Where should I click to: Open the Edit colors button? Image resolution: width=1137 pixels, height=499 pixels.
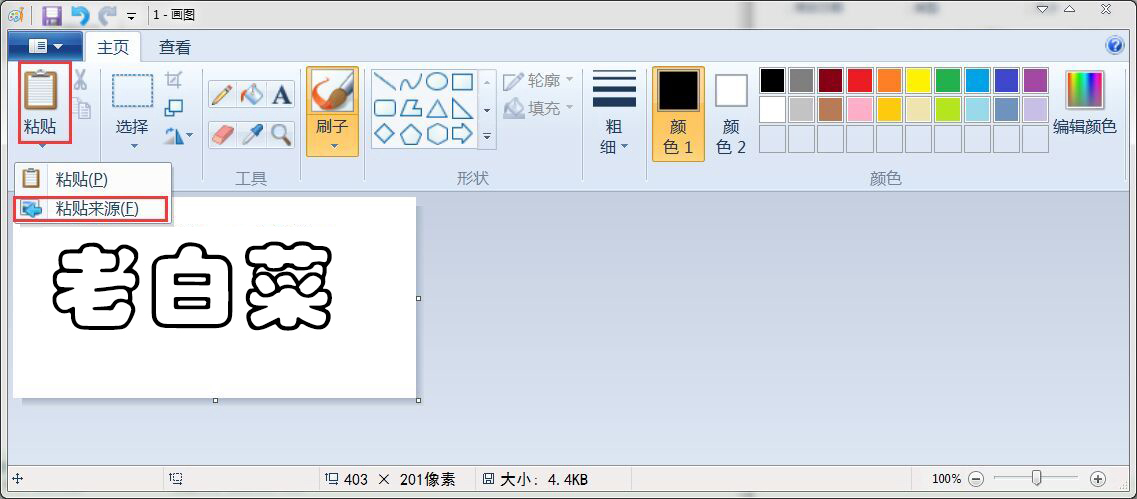point(1084,103)
